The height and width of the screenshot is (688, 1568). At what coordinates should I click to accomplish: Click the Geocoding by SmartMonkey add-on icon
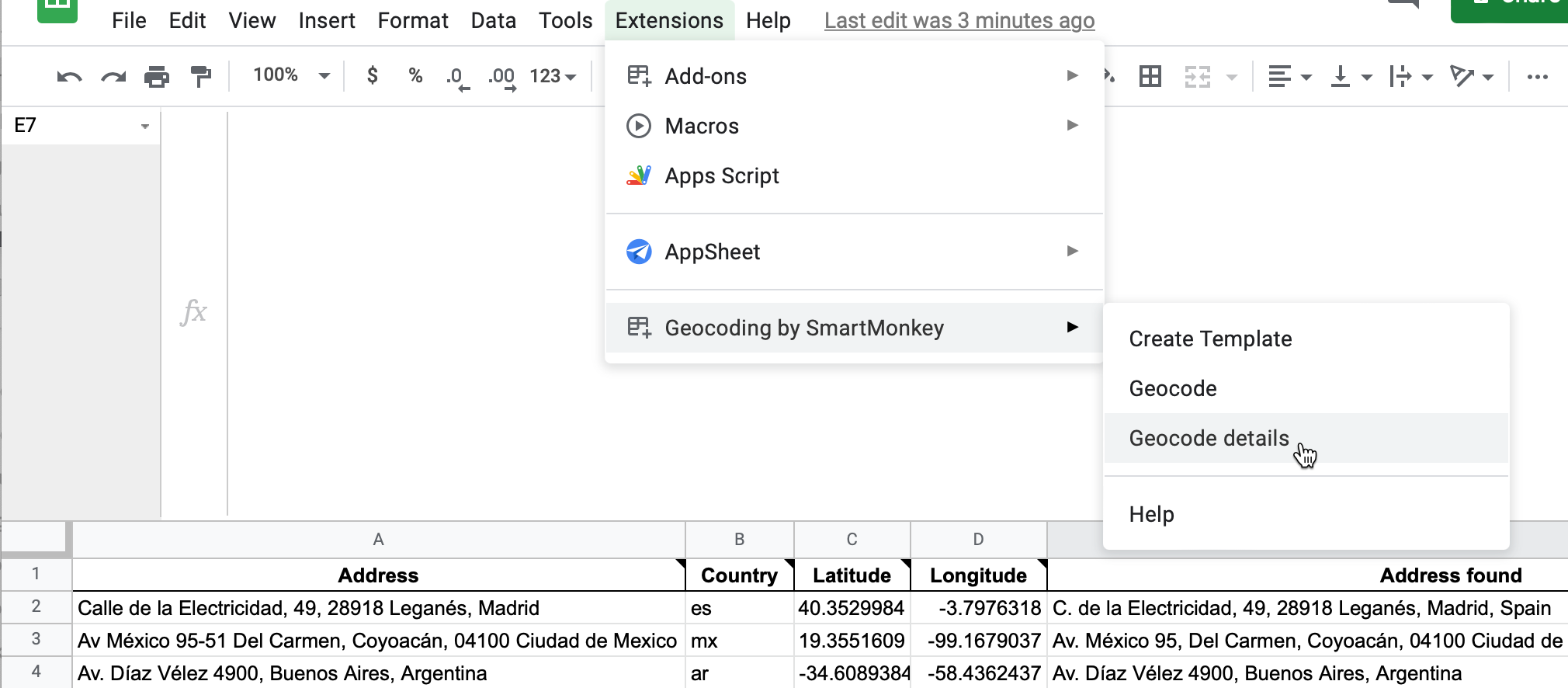639,328
